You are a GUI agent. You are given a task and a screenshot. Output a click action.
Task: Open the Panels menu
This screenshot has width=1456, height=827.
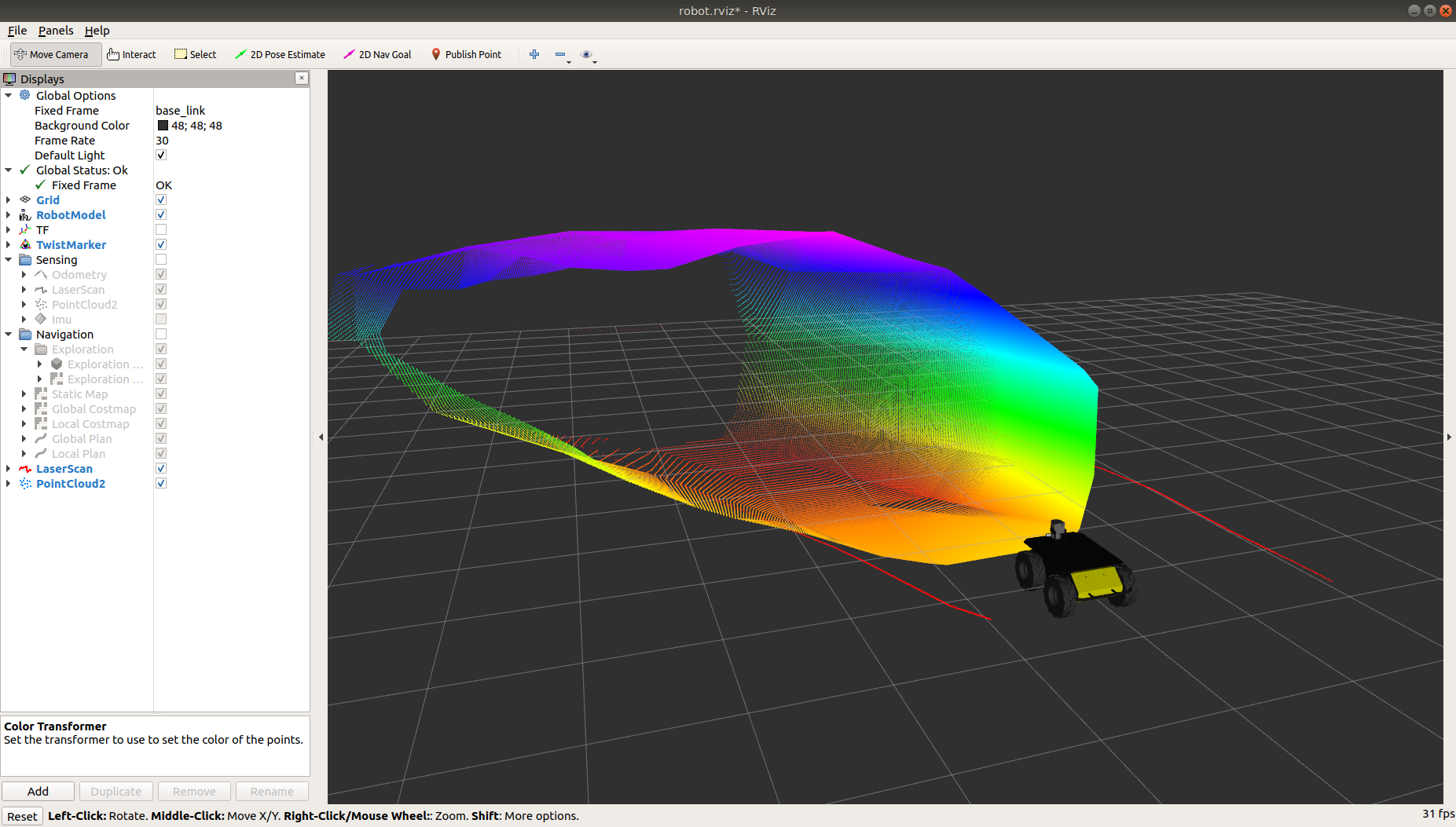pyautogui.click(x=56, y=31)
